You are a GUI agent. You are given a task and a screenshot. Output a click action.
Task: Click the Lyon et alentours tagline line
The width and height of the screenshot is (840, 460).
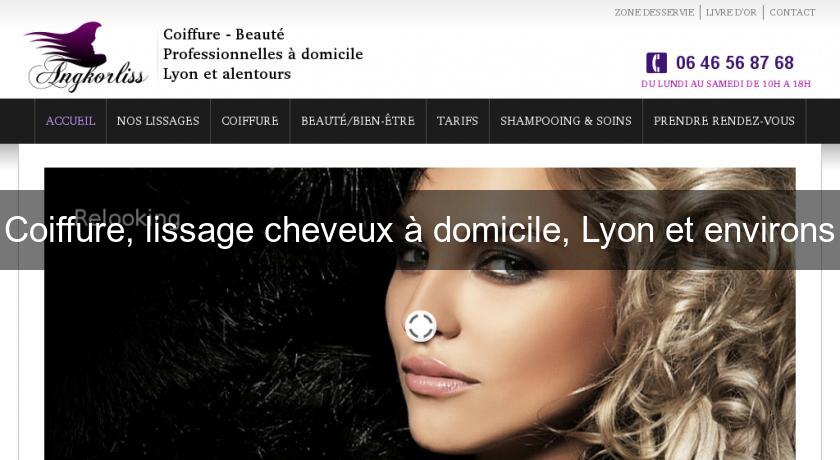click(227, 74)
